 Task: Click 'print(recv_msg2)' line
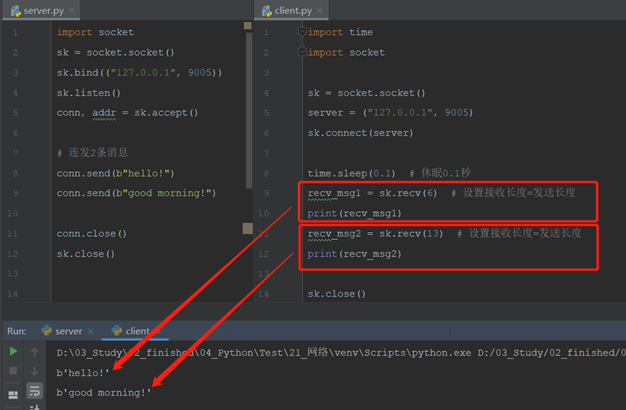click(354, 254)
